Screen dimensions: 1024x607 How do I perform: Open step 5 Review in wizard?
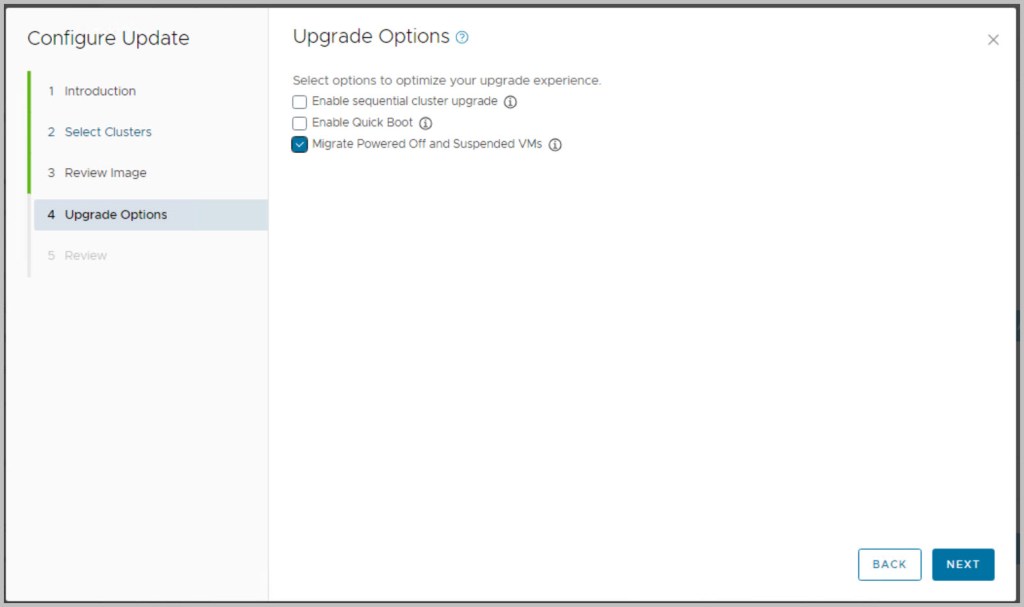(x=86, y=256)
